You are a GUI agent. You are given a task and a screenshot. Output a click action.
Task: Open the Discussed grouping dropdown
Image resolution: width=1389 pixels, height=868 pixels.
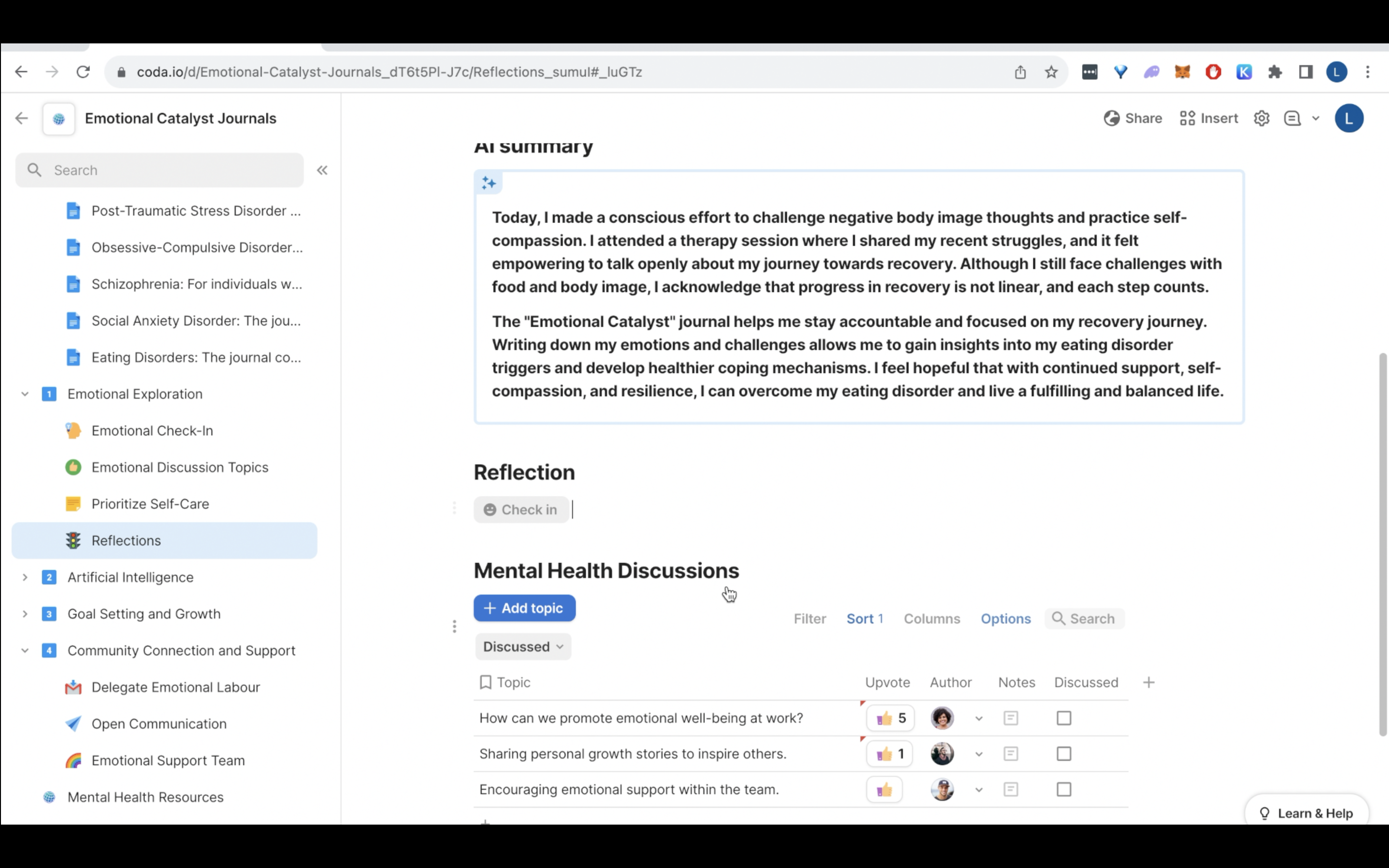point(523,647)
